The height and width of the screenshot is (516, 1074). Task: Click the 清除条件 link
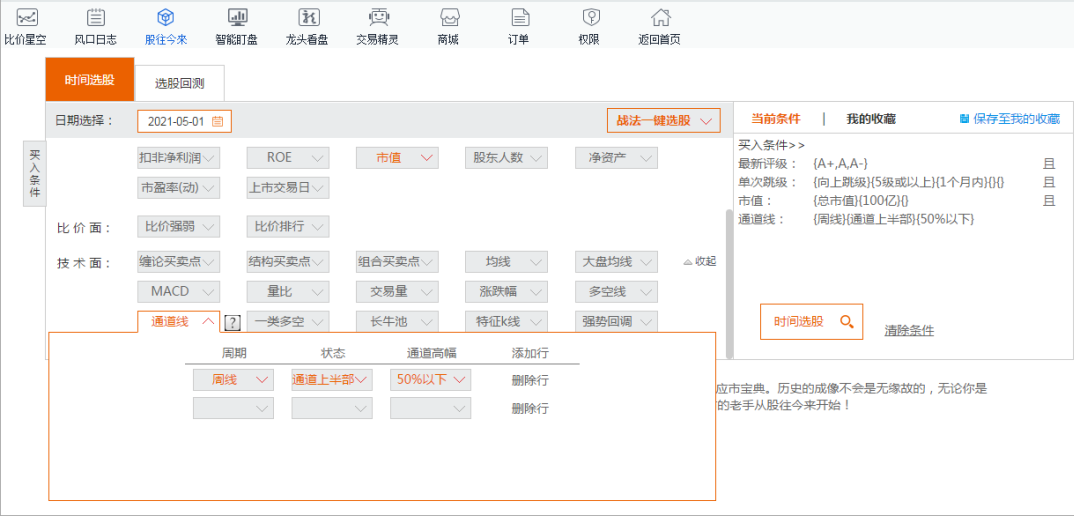tap(909, 331)
